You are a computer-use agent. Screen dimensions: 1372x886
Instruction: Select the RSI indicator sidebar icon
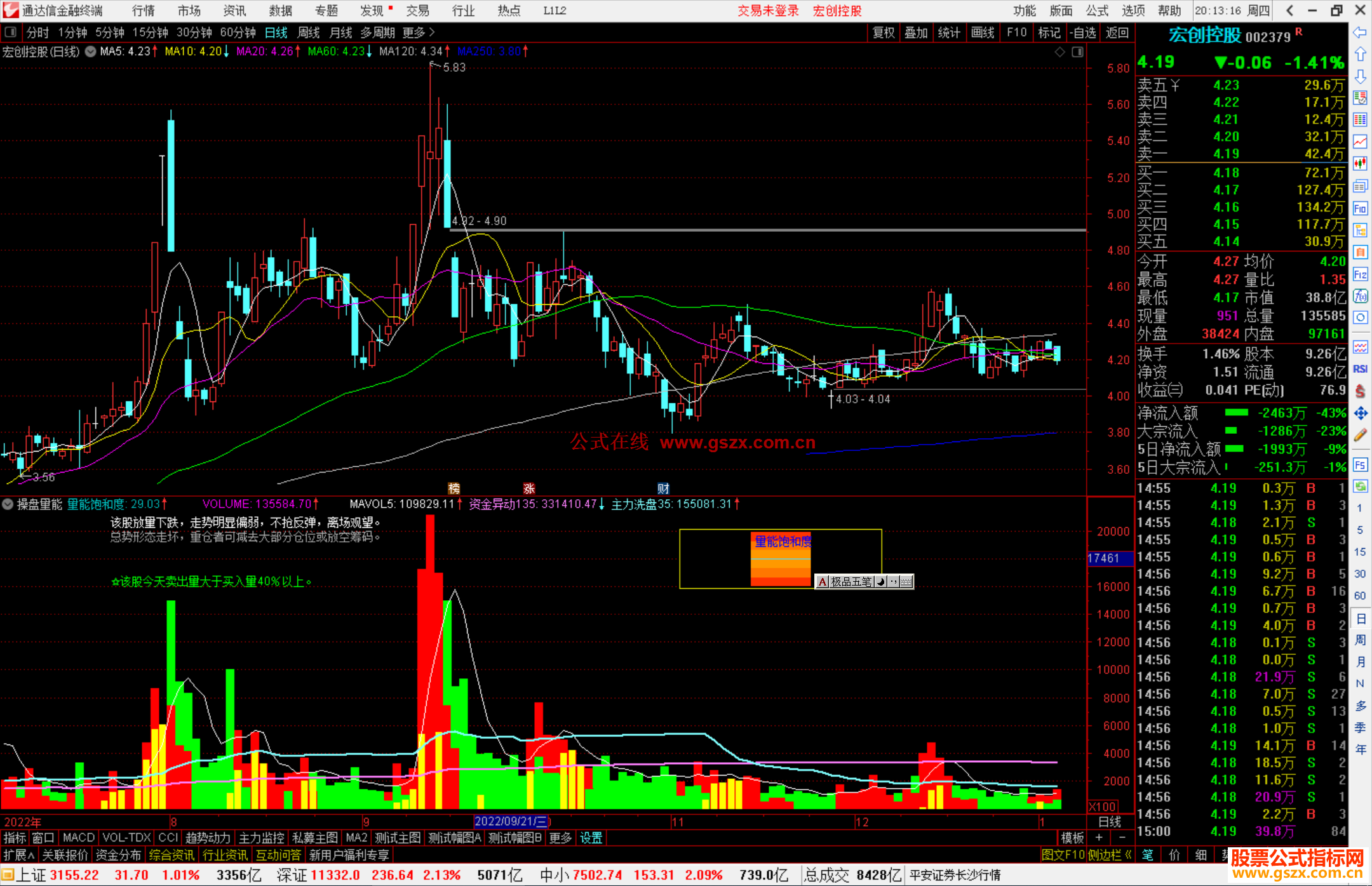1360,369
